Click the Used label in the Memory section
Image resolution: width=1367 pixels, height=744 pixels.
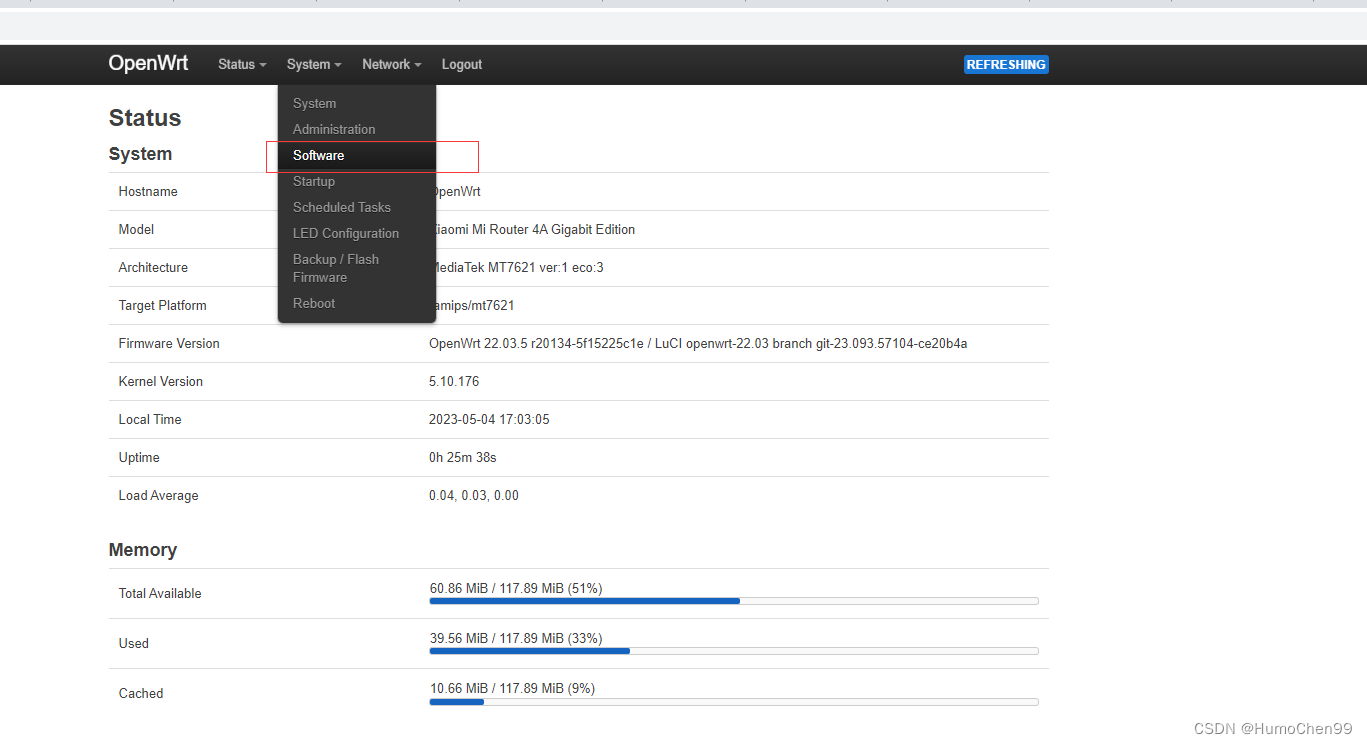tap(134, 643)
